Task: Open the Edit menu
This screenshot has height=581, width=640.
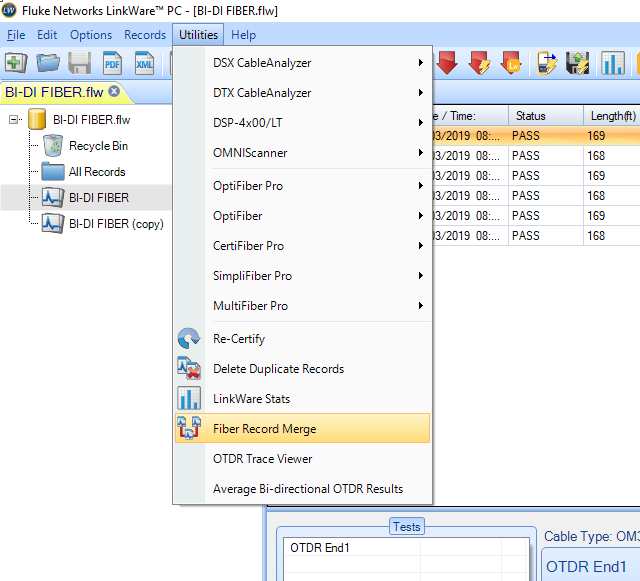Action: coord(47,35)
